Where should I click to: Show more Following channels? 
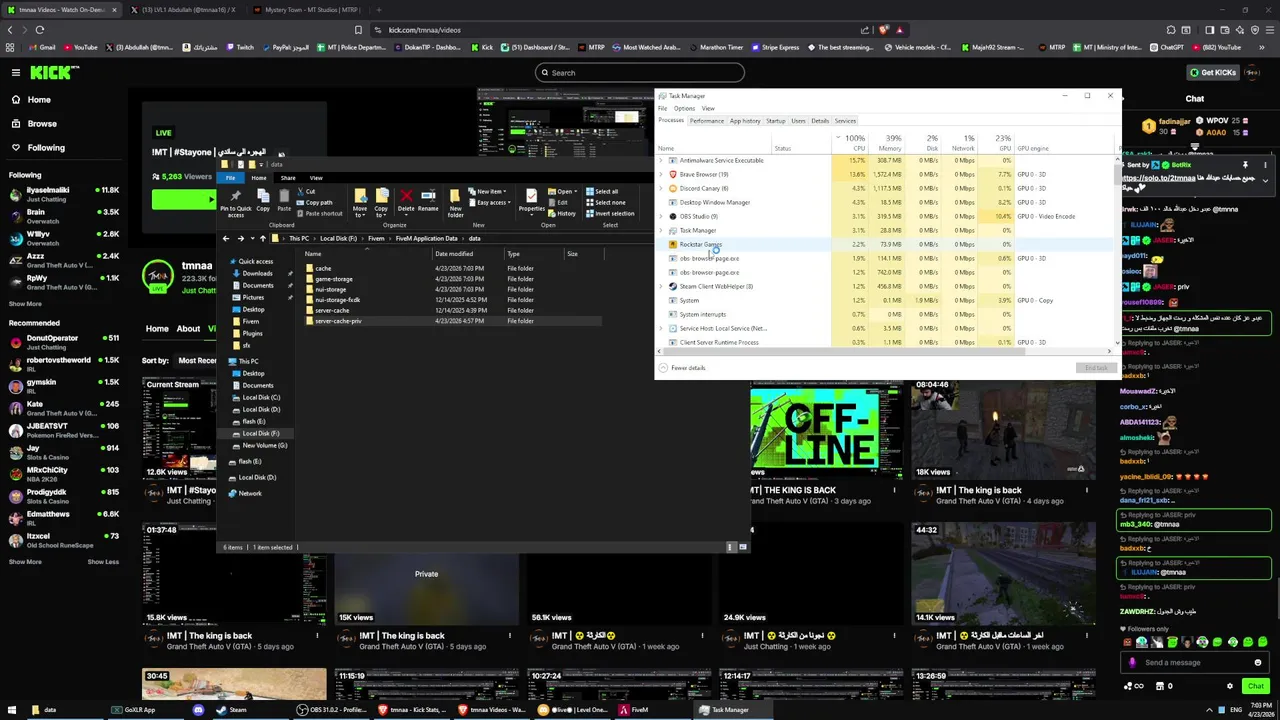26,304
